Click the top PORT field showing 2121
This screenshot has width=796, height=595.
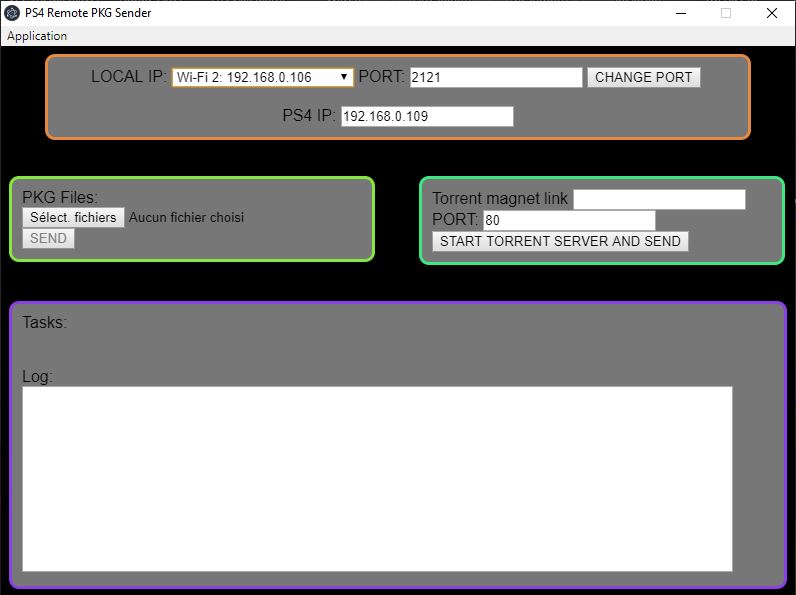tap(496, 77)
